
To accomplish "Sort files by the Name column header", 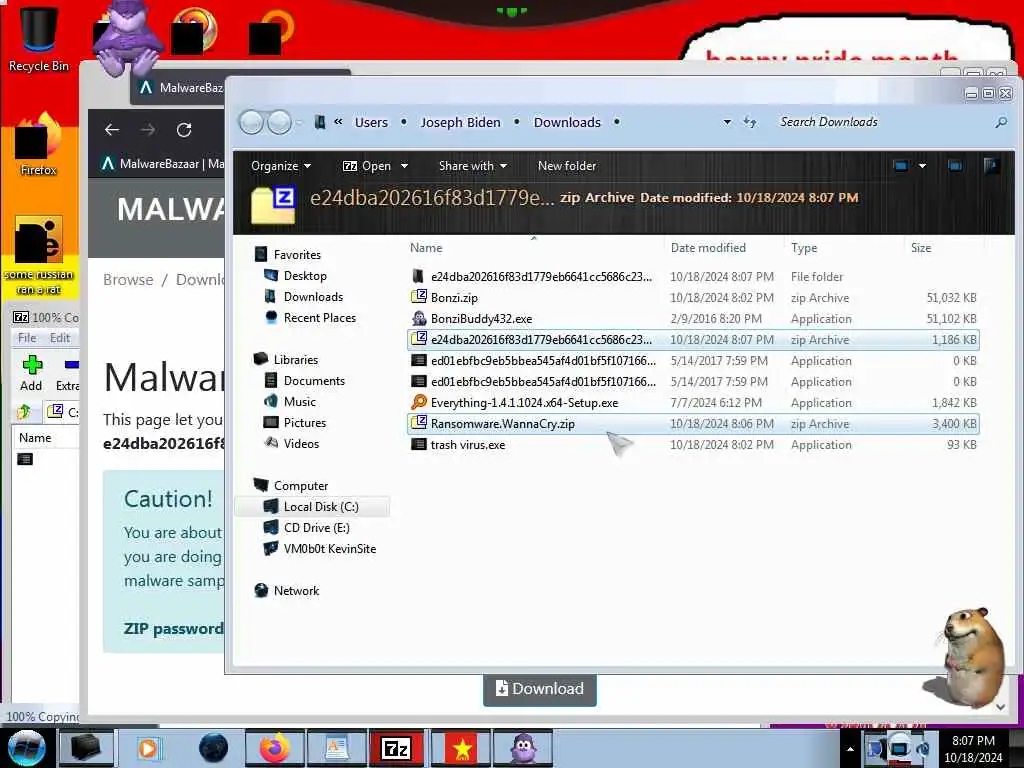I will (x=426, y=248).
